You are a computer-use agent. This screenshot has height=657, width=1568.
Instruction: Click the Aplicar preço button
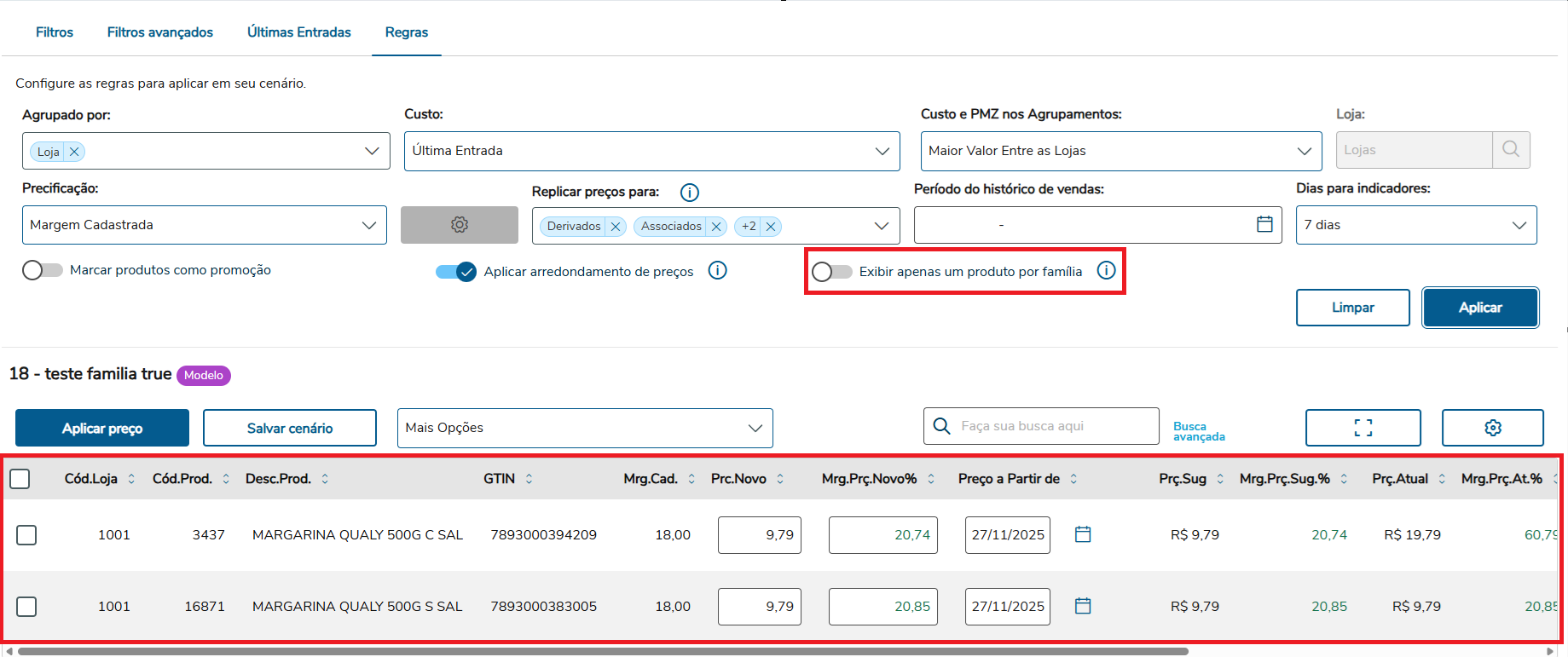point(102,428)
